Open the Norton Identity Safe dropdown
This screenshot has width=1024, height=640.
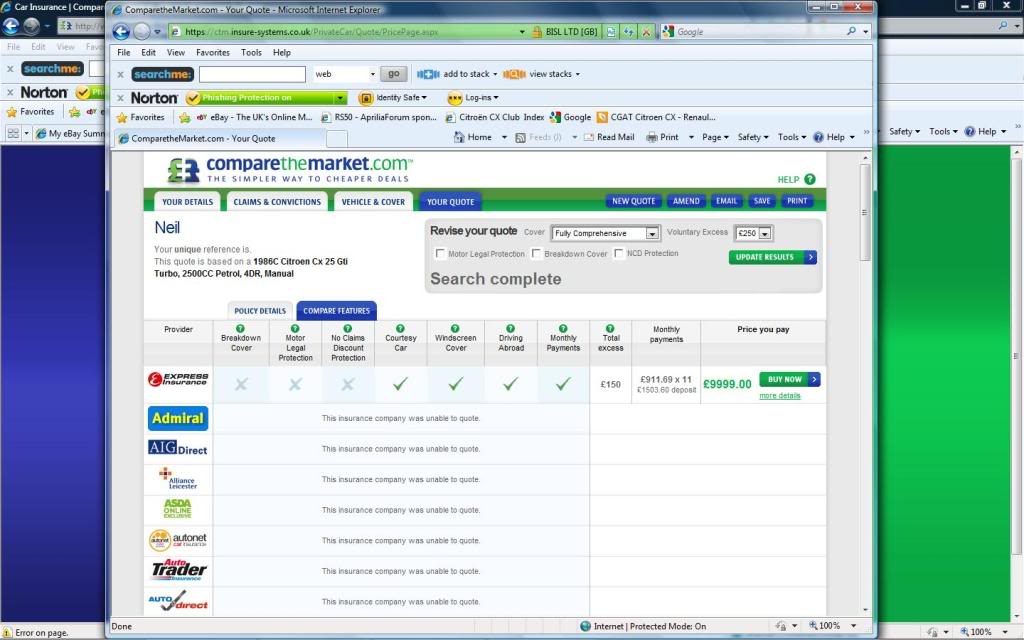(x=392, y=98)
